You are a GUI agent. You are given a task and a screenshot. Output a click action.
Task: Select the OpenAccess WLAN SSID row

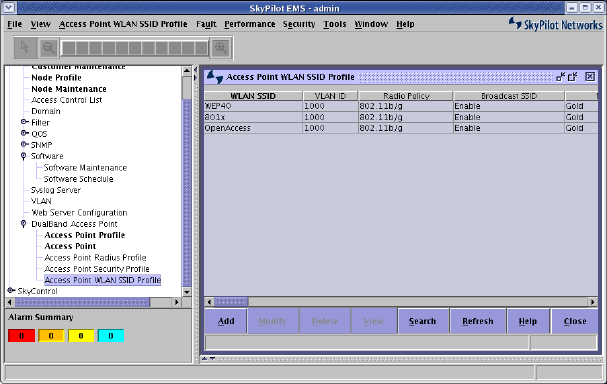(x=401, y=128)
